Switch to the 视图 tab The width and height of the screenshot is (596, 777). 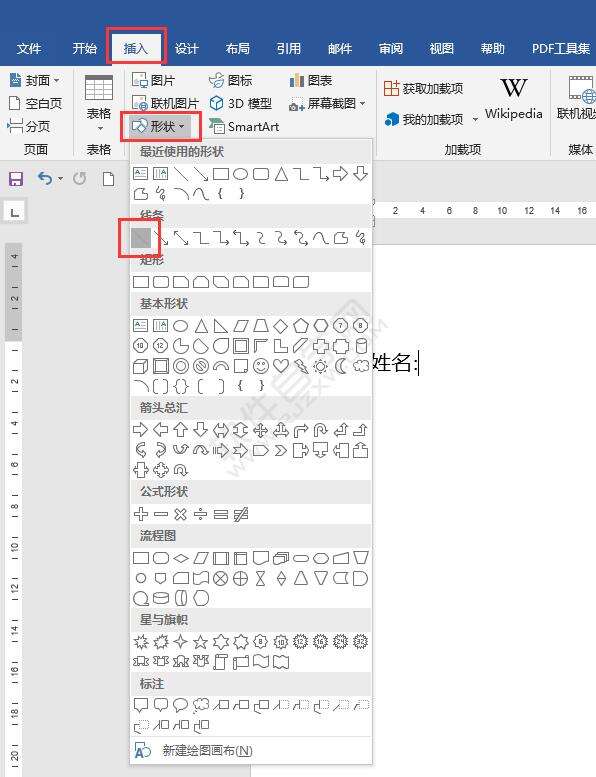[441, 49]
